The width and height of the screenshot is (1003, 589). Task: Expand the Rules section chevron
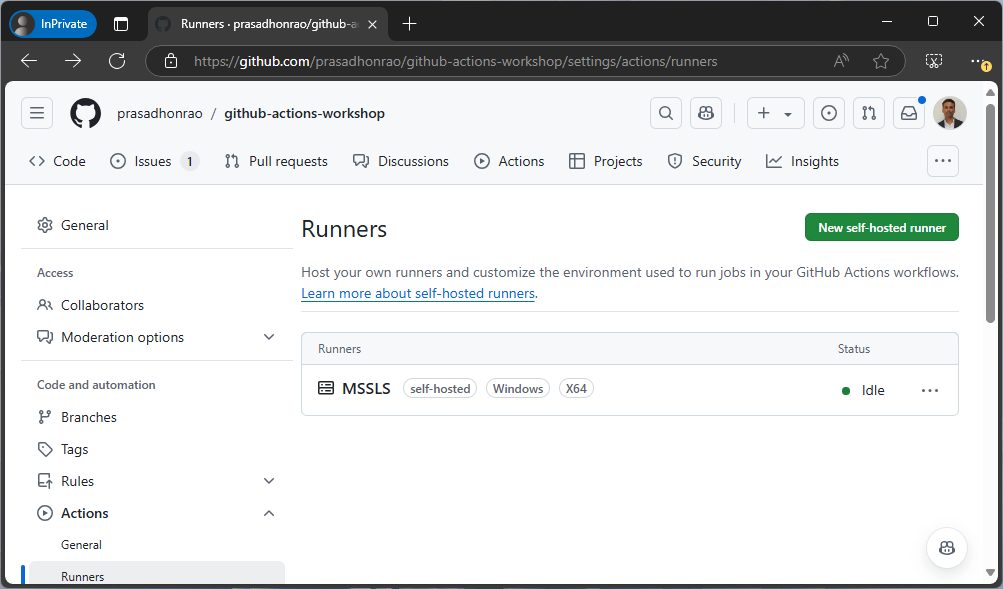(x=269, y=481)
